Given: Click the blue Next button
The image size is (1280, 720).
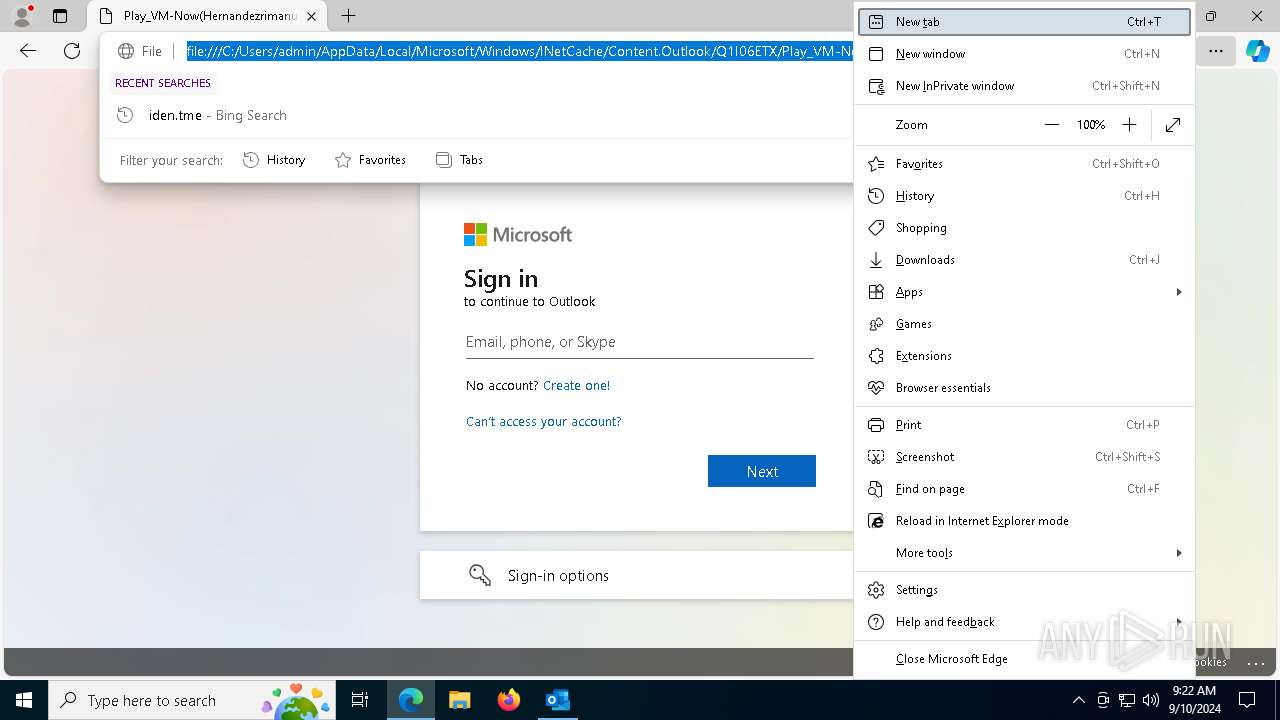Looking at the screenshot, I should point(761,471).
